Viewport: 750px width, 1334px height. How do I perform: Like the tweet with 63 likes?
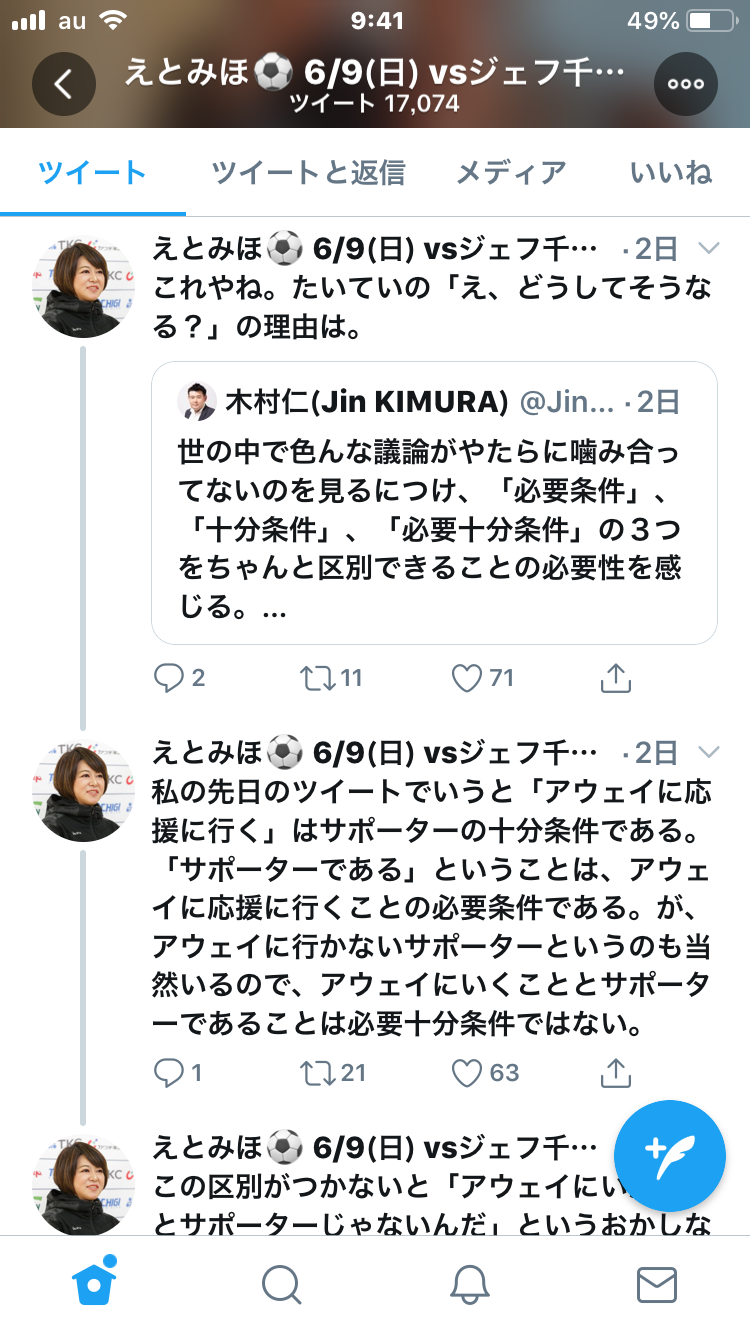coord(467,1073)
